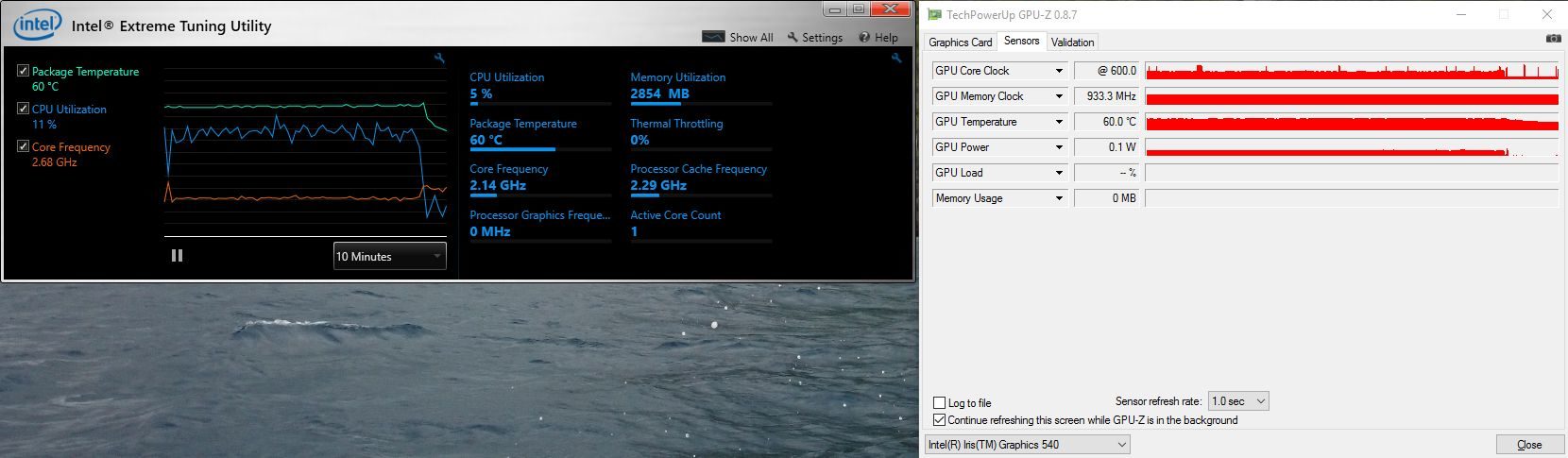1568x458 pixels.
Task: Enable Log to file in GPU-Z
Action: coord(939,402)
